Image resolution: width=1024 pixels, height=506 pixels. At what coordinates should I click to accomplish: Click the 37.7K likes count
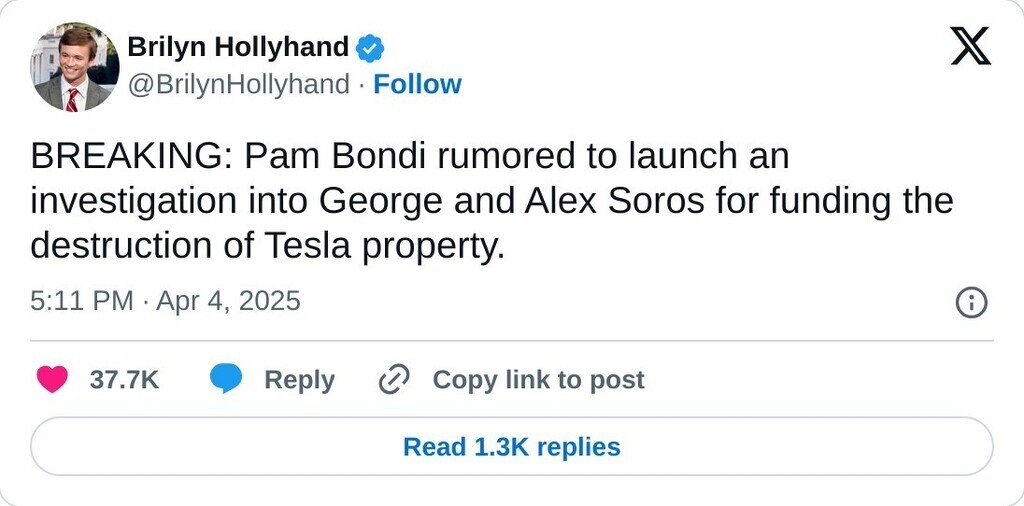click(124, 380)
